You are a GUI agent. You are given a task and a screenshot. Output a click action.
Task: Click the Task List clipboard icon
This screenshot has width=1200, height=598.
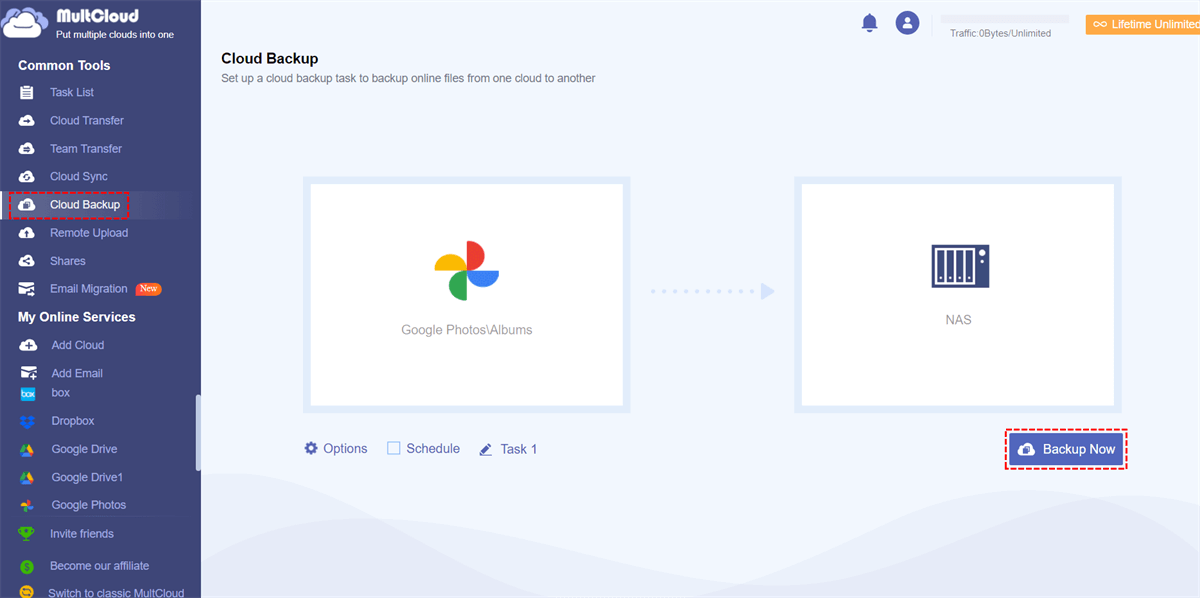pos(27,92)
